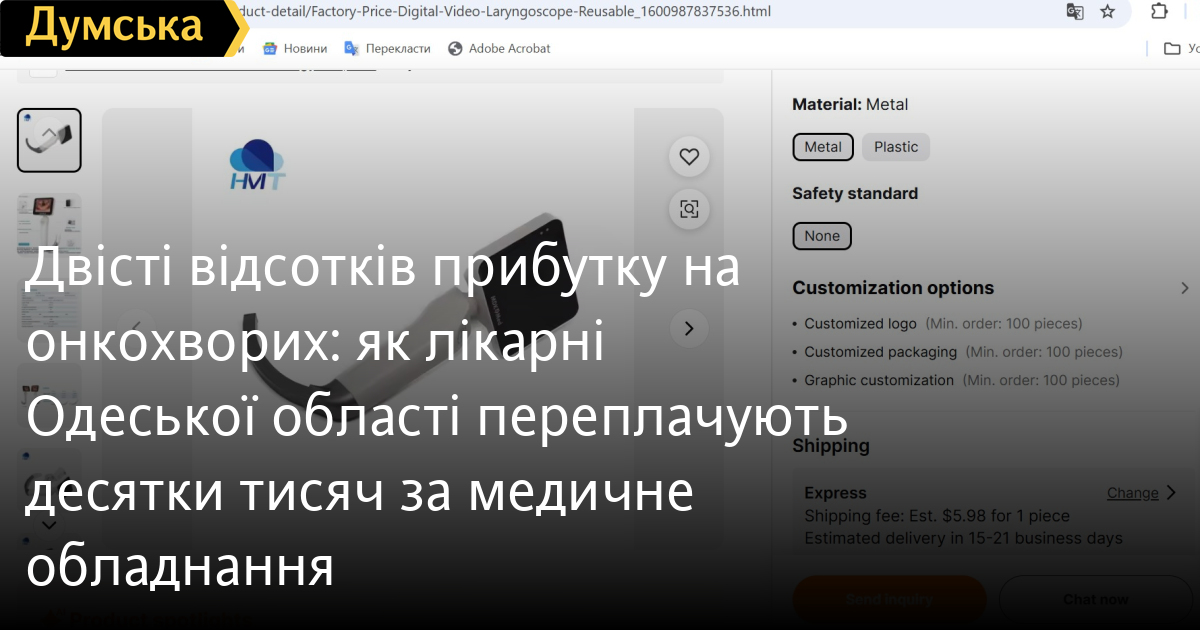Select the first laryngoscope thumbnail
This screenshot has height=630, width=1200.
coord(49,140)
